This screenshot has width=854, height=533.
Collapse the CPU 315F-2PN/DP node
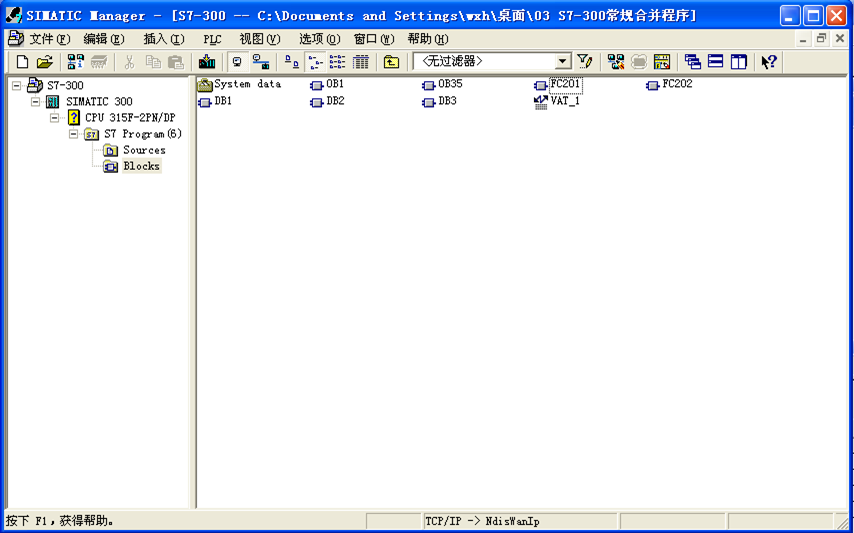(x=54, y=118)
